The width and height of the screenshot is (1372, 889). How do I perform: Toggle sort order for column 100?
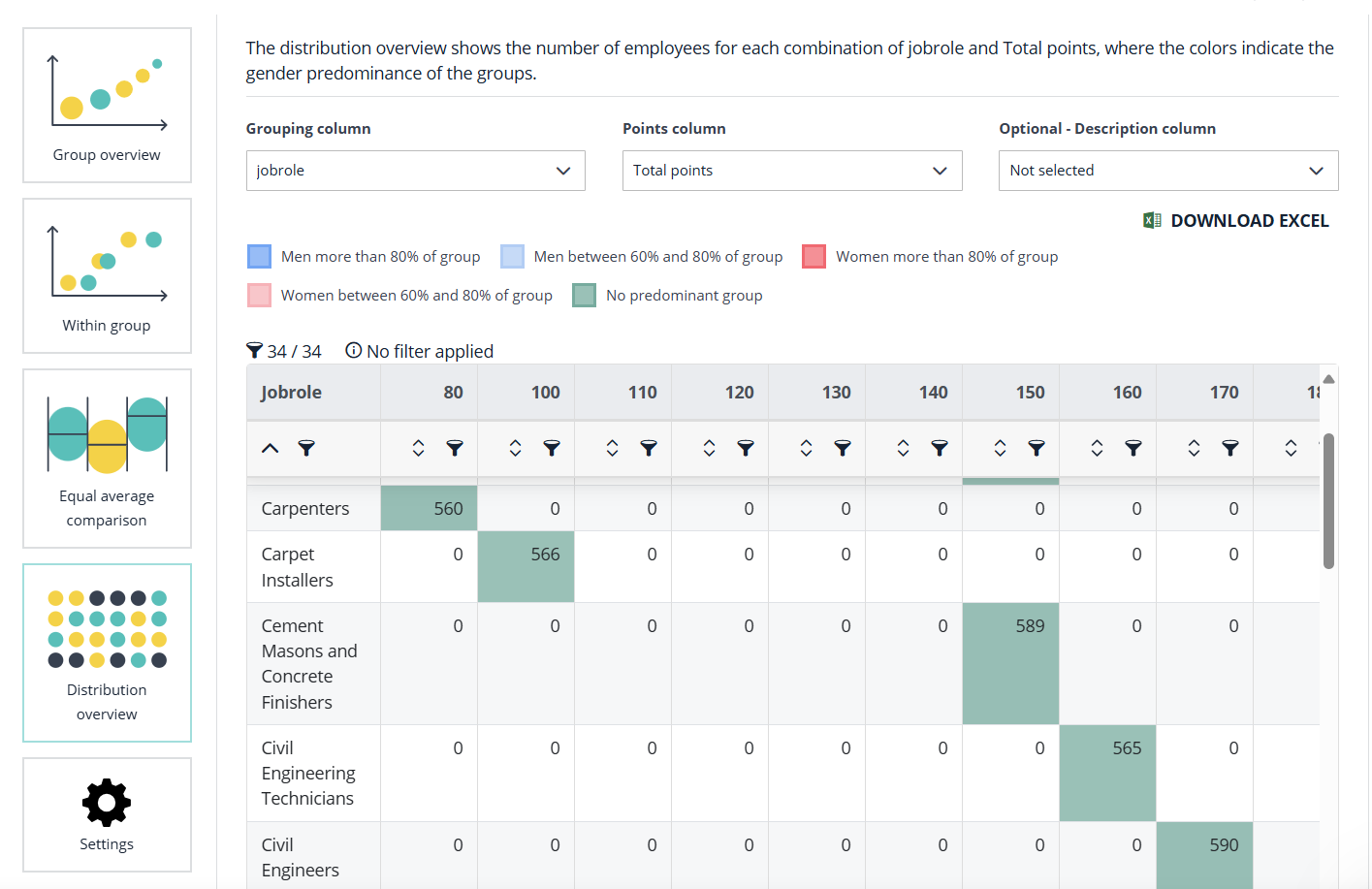[x=515, y=448]
